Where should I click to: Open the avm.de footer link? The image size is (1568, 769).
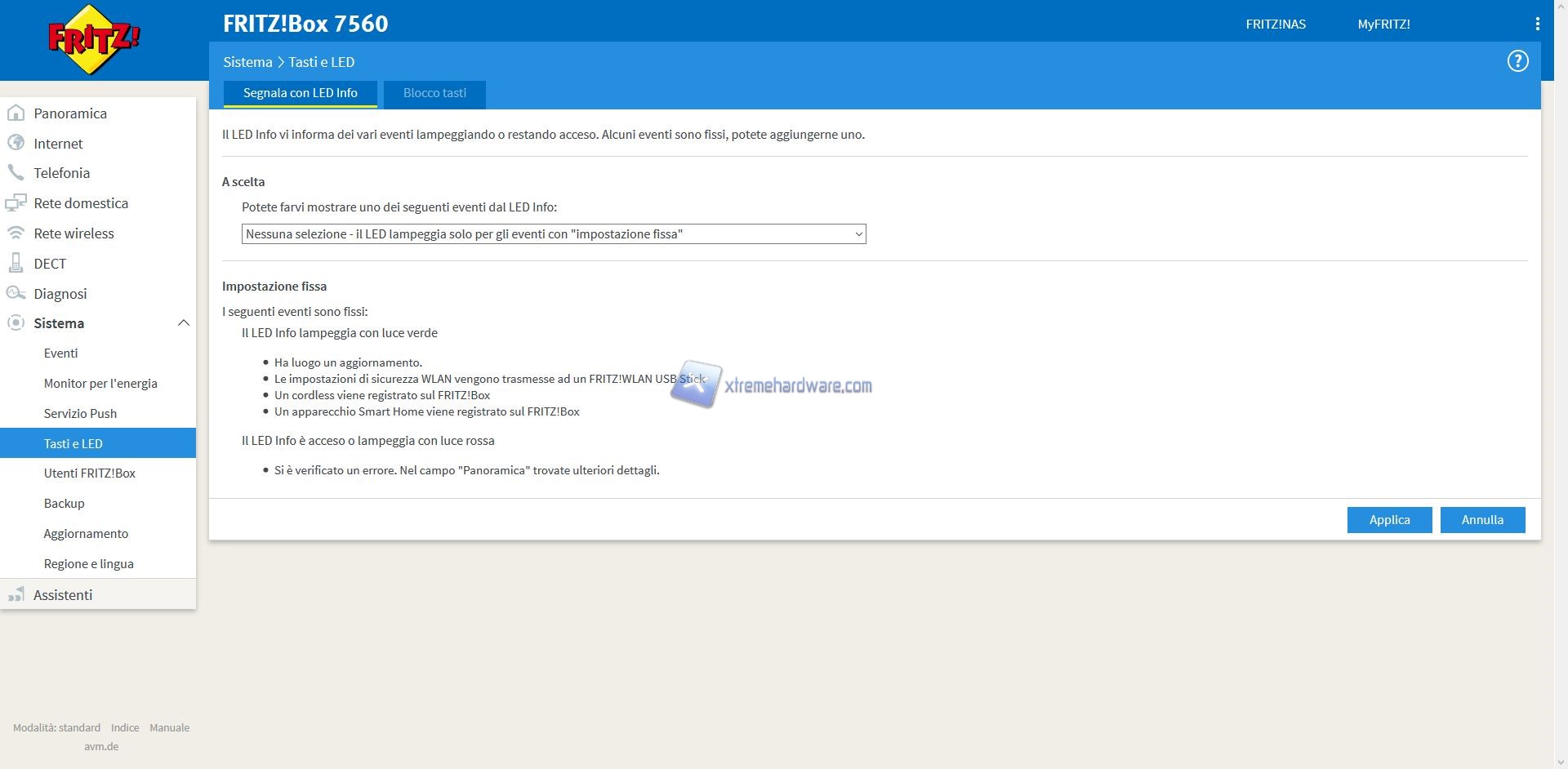click(x=101, y=746)
